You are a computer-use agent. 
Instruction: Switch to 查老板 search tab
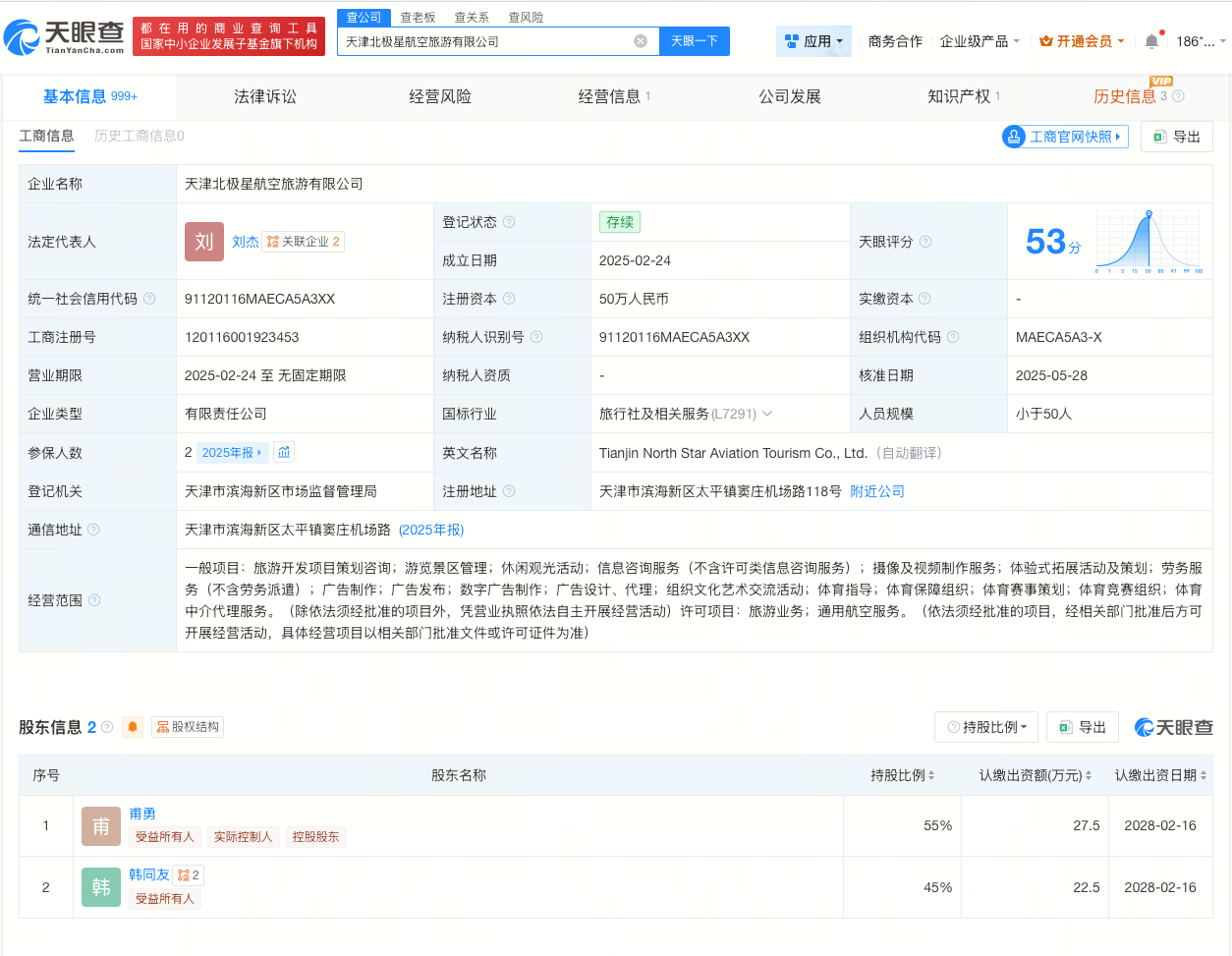418,18
